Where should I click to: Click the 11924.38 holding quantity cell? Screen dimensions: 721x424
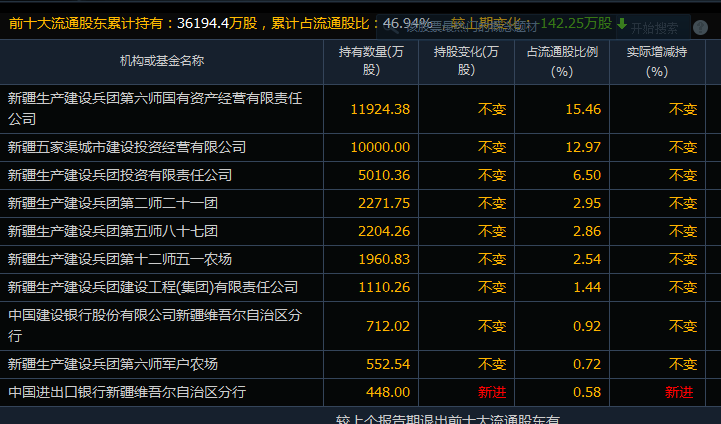pos(380,109)
